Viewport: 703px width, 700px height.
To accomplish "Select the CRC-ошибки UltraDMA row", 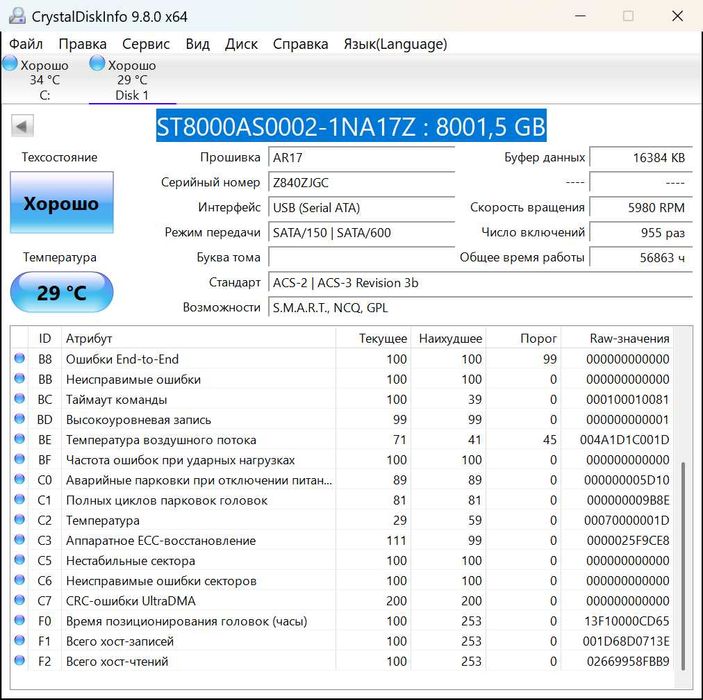I will tap(342, 601).
